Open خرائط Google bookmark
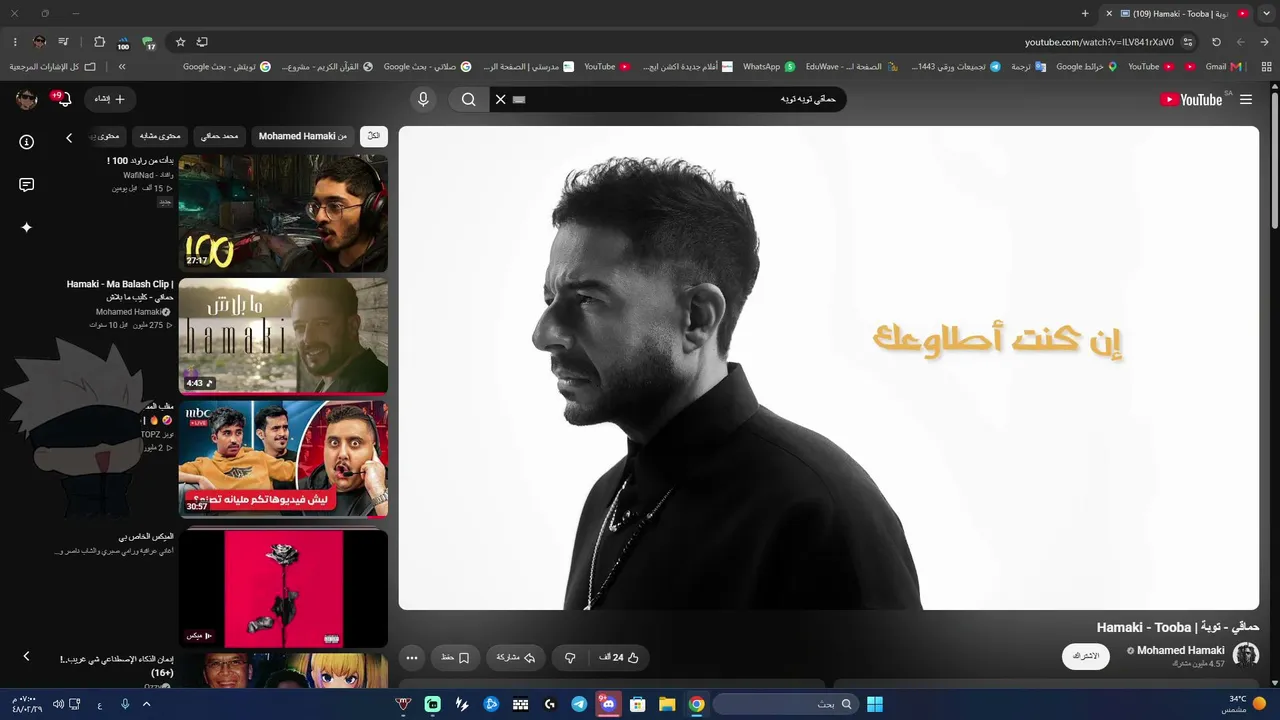 click(1086, 67)
